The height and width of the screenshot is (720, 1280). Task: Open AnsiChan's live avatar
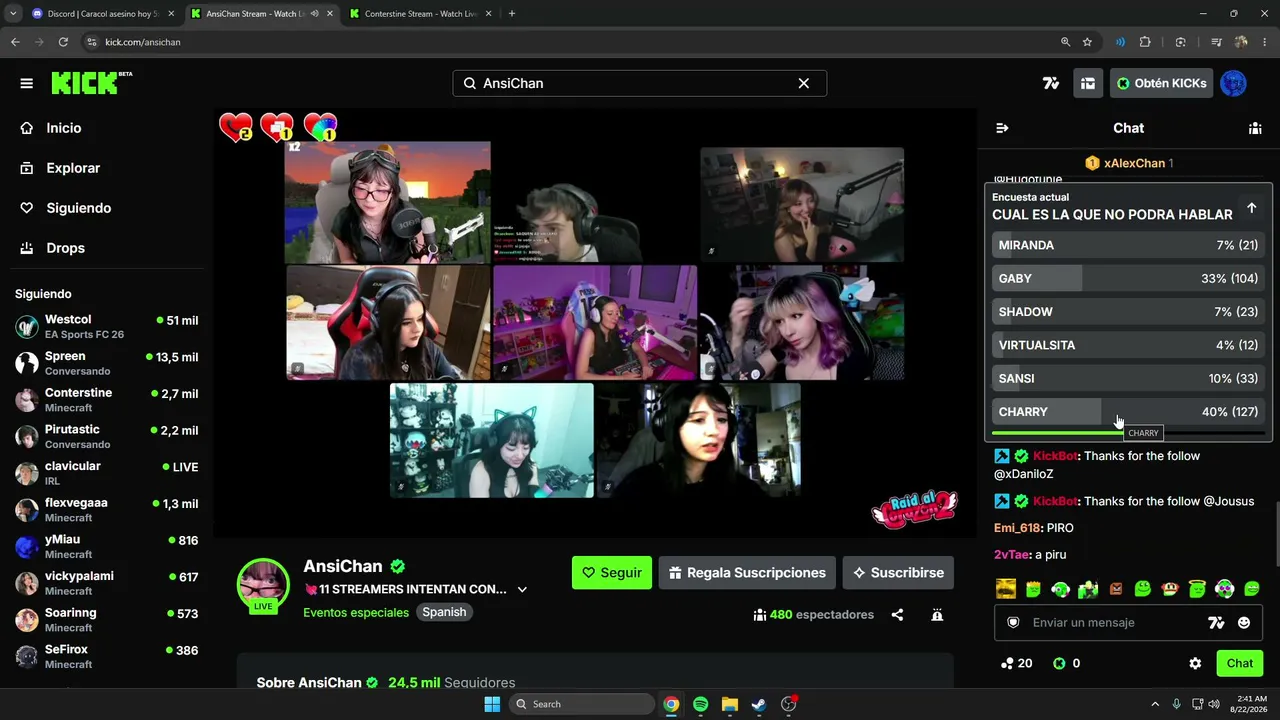[263, 585]
